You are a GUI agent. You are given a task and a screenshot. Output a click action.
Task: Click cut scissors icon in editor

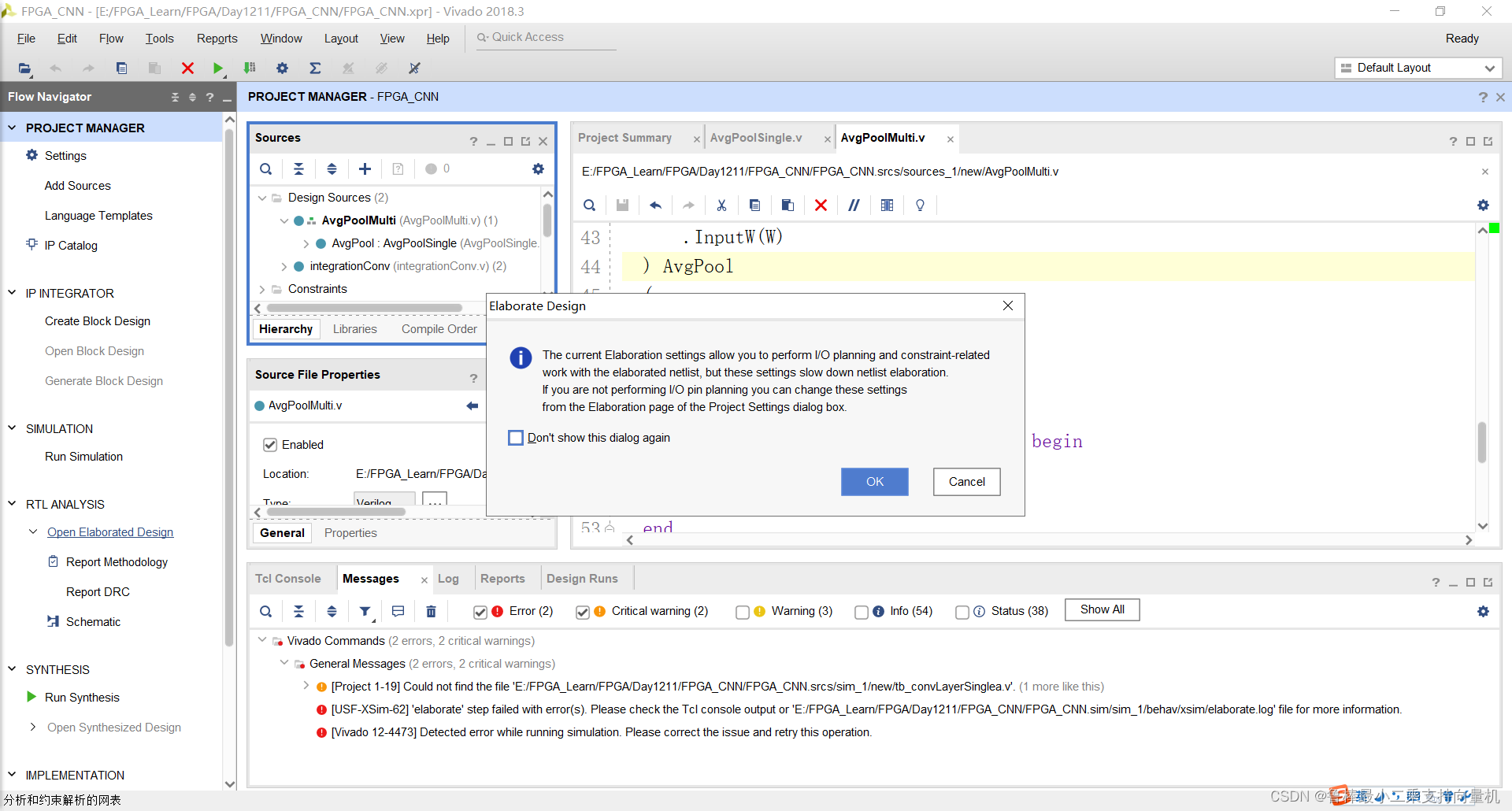coord(721,206)
